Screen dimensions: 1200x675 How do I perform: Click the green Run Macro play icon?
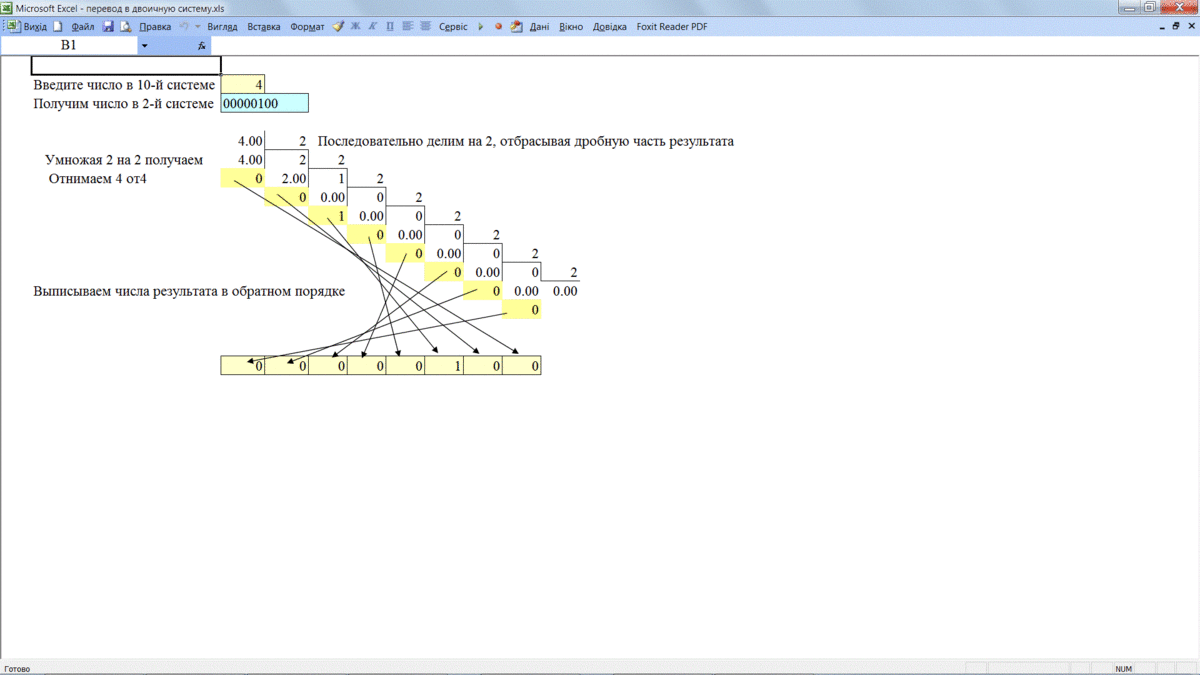(x=481, y=27)
